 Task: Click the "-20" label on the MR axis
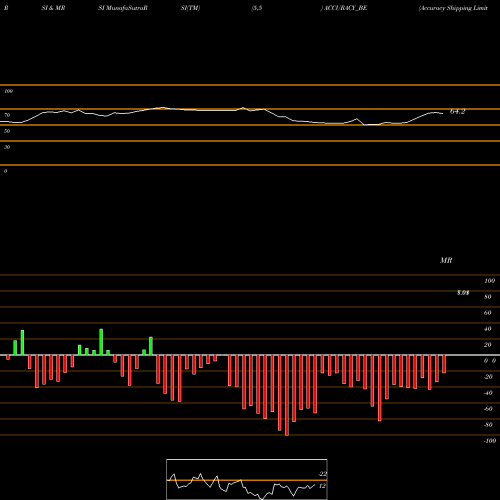pos(488,377)
